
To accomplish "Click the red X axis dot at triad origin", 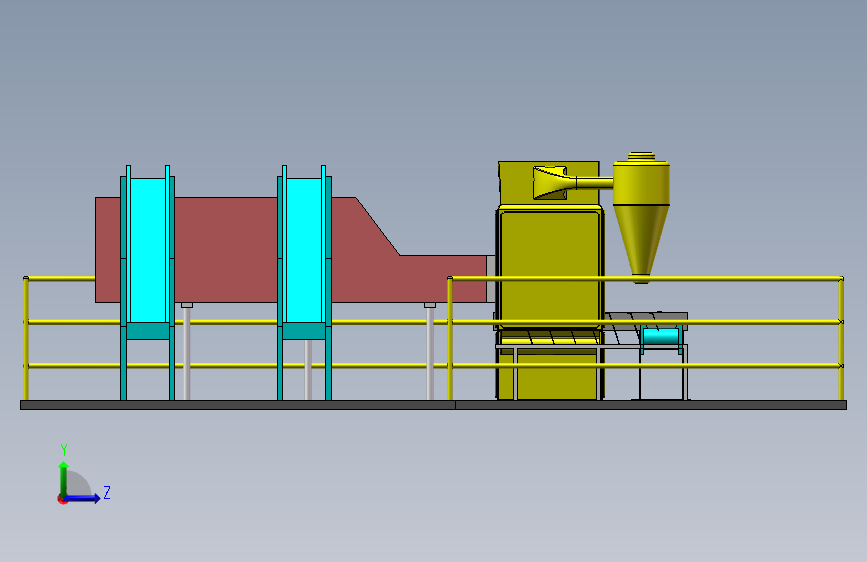I will click(61, 499).
